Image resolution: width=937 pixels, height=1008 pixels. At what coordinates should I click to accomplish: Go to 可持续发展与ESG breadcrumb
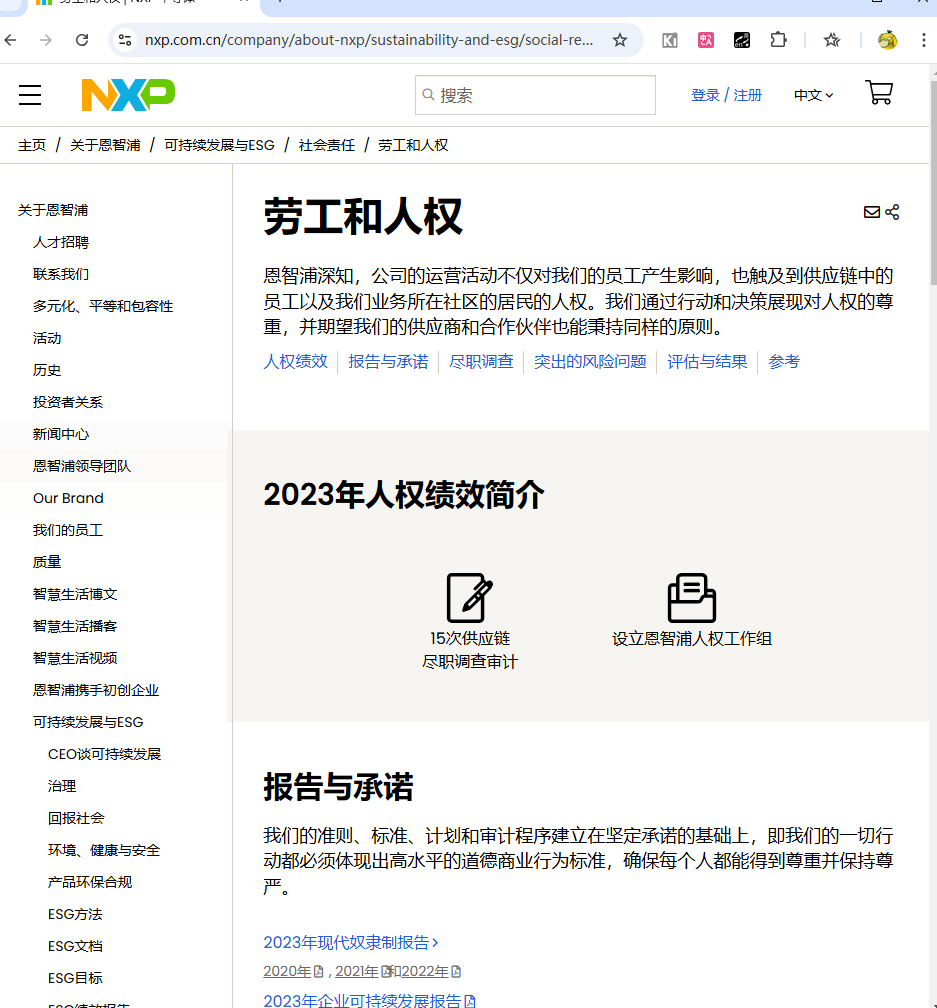pos(220,145)
